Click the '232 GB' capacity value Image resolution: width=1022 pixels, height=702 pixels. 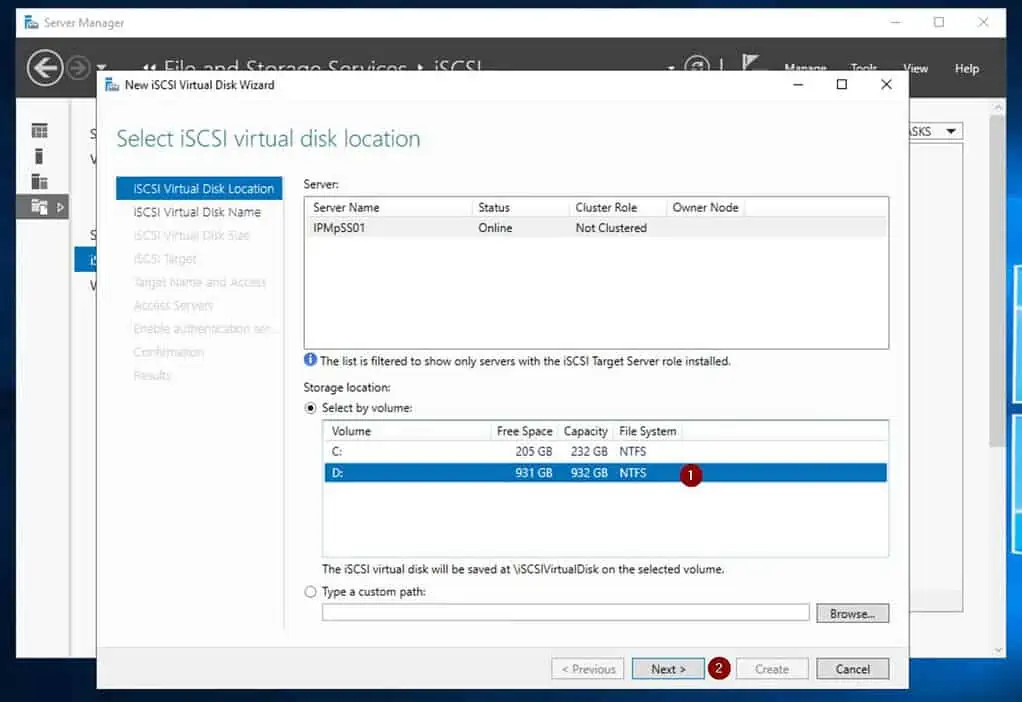(x=589, y=452)
